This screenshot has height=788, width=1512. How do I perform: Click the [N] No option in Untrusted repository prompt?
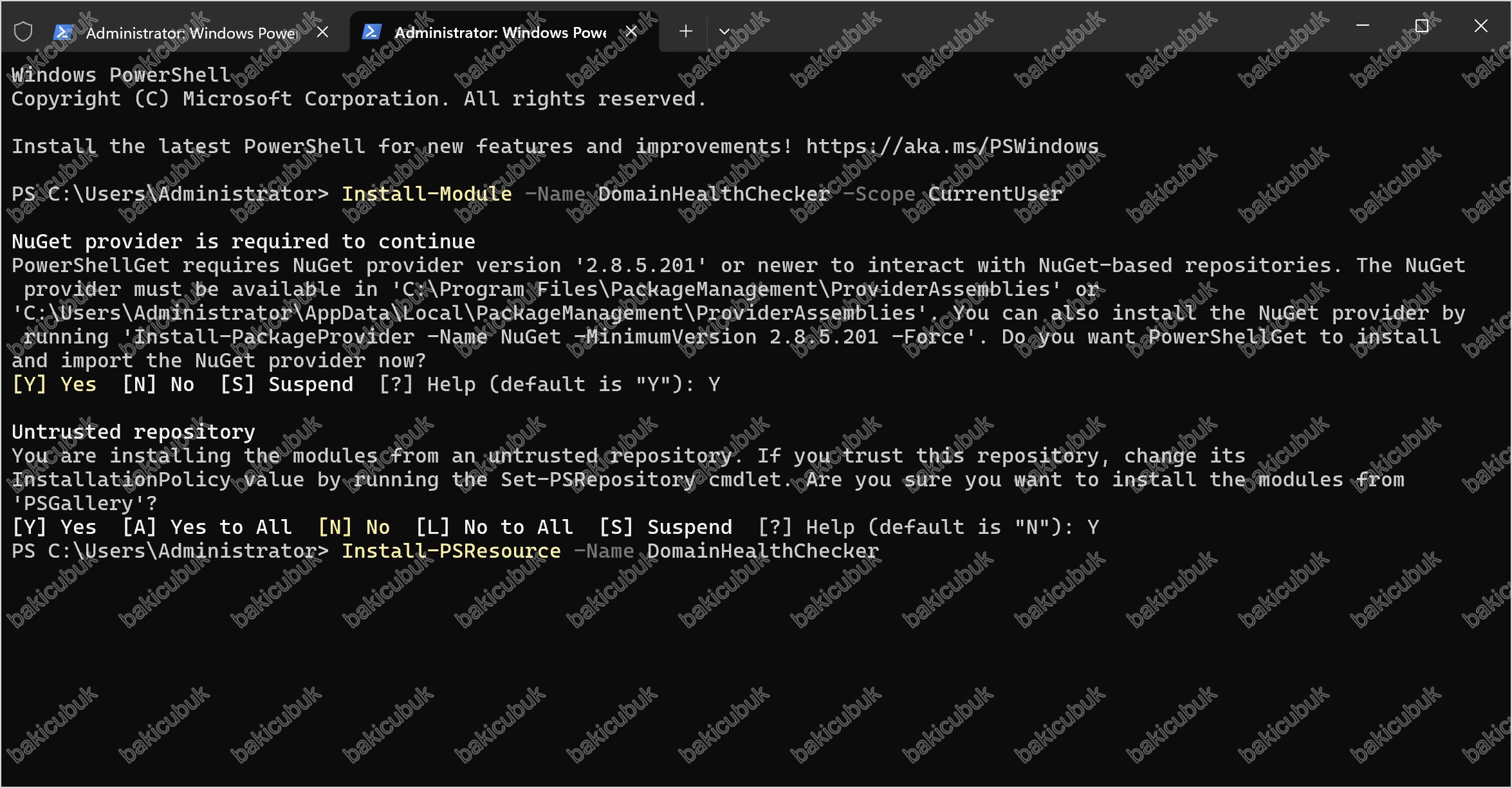pyautogui.click(x=354, y=527)
